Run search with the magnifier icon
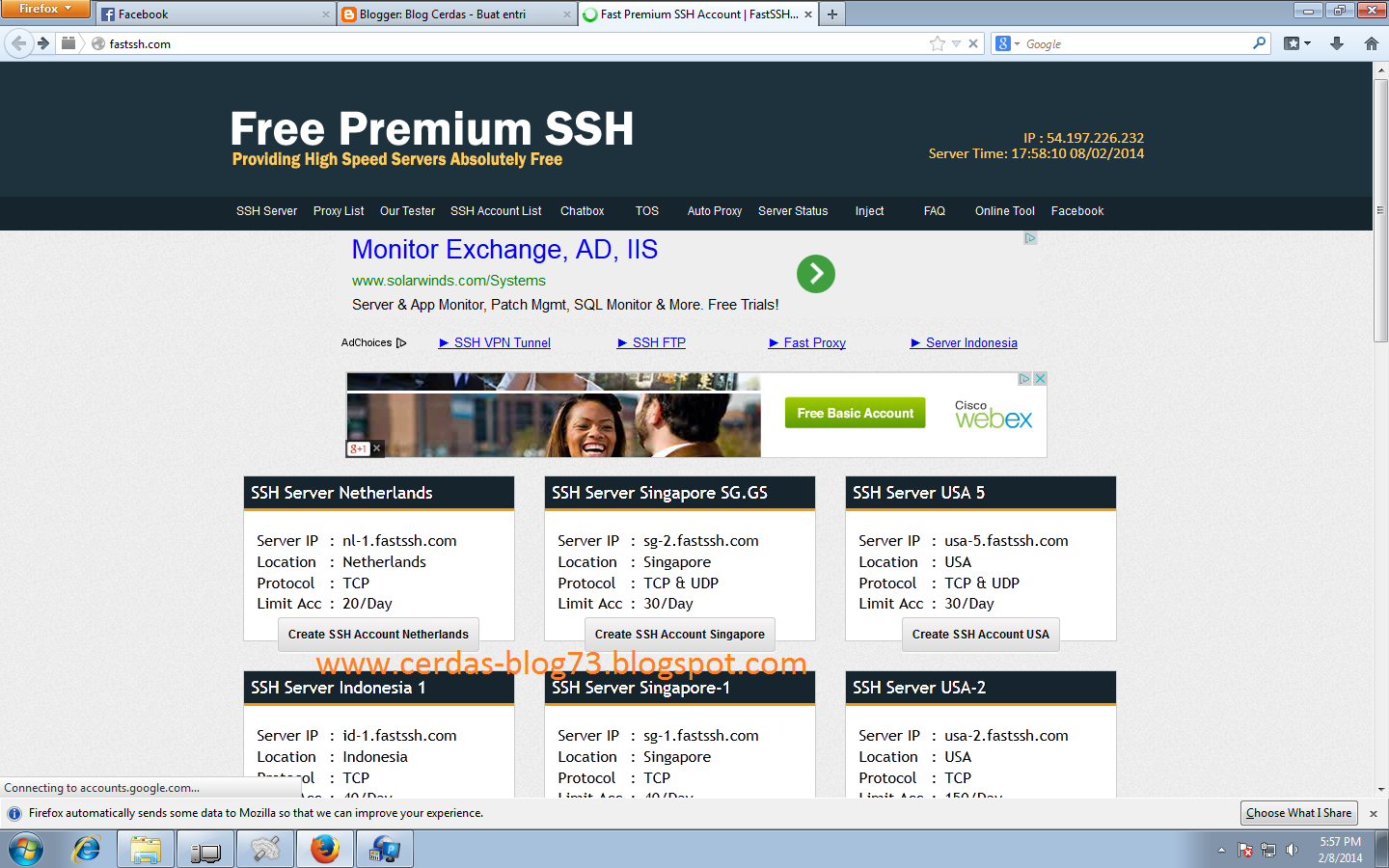Viewport: 1389px width, 868px height. click(x=1259, y=43)
